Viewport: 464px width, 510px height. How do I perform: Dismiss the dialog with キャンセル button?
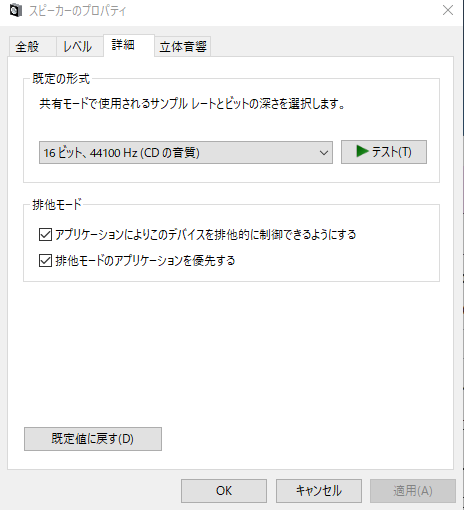click(x=319, y=491)
